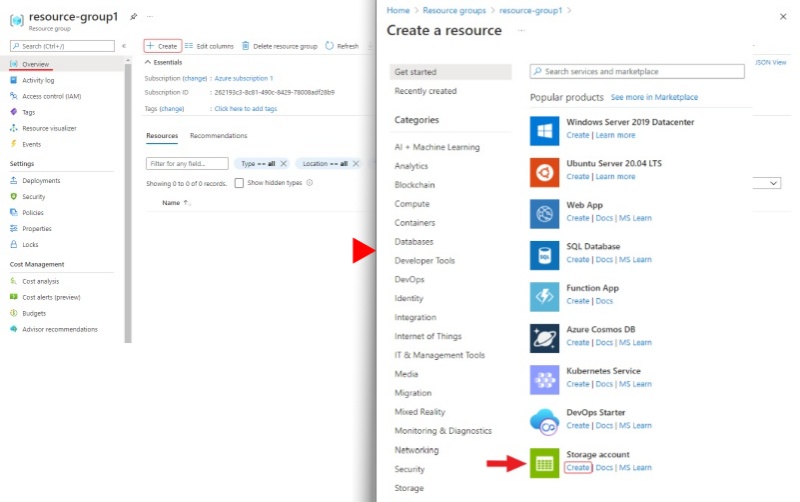
Task: Select the Databases category
Action: tap(414, 242)
